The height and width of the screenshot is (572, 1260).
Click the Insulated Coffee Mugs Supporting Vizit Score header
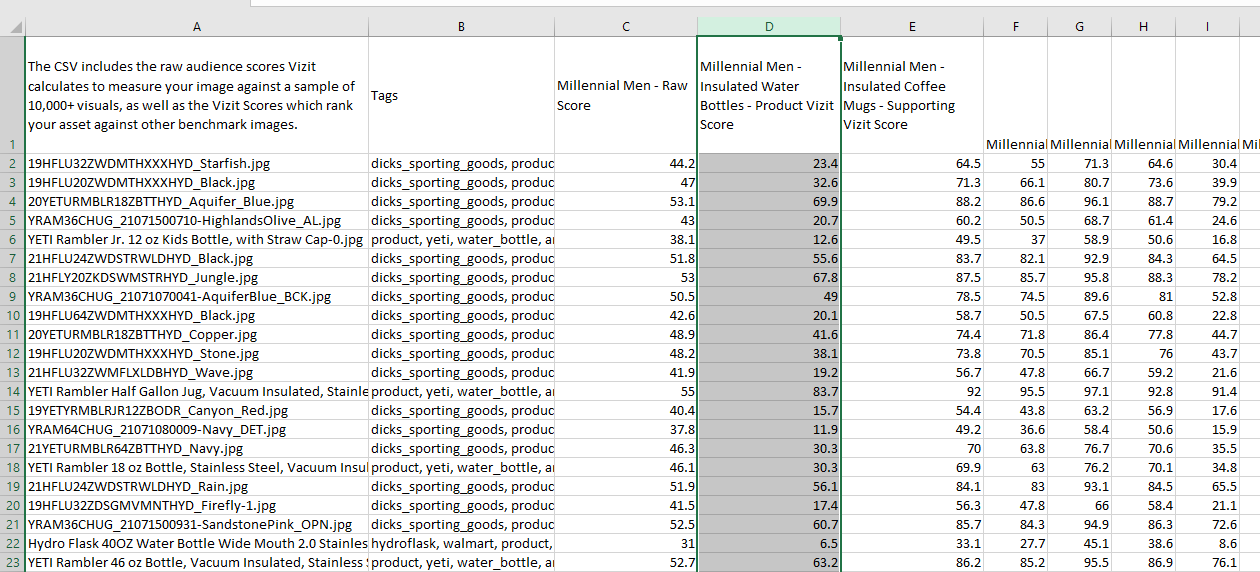(912, 95)
